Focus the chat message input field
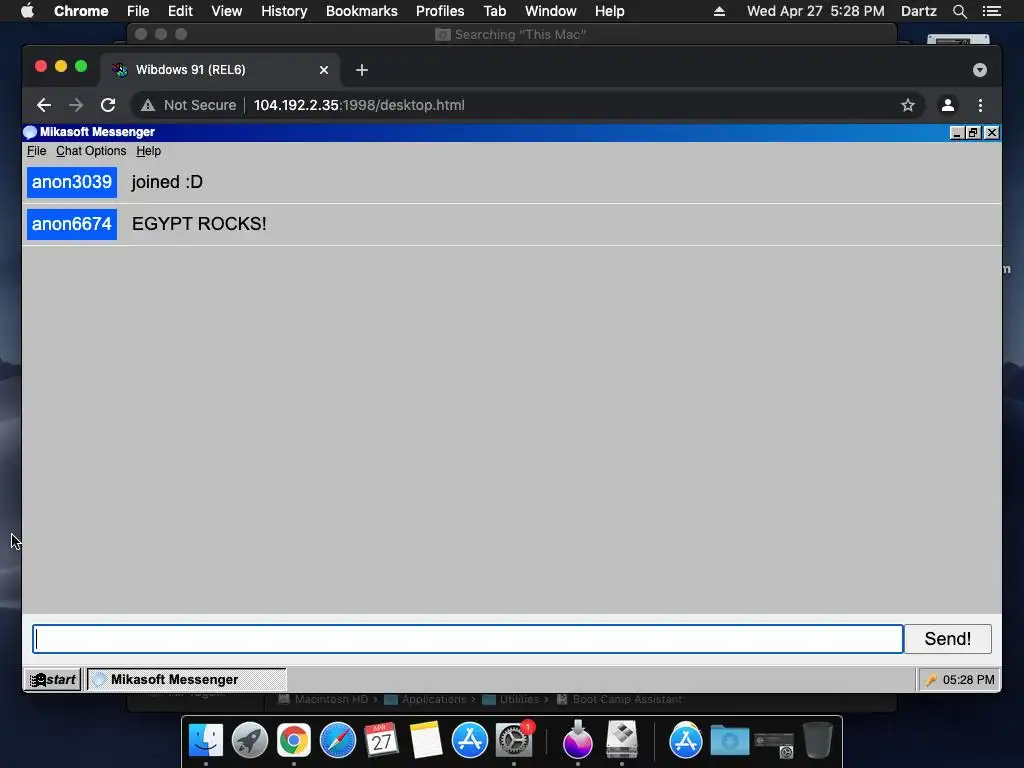This screenshot has width=1024, height=768. 468,639
